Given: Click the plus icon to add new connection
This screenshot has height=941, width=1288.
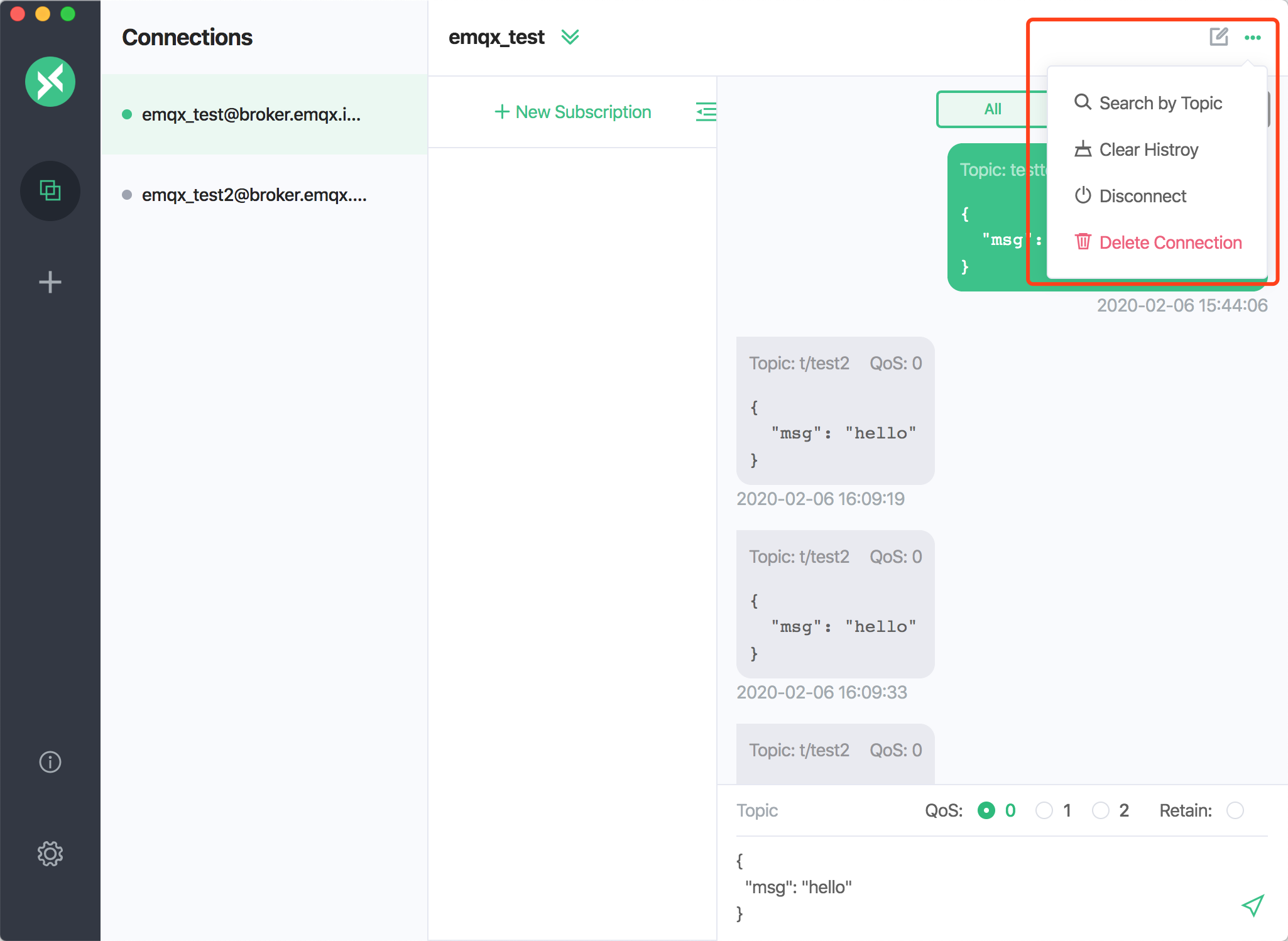Looking at the screenshot, I should click(x=50, y=282).
